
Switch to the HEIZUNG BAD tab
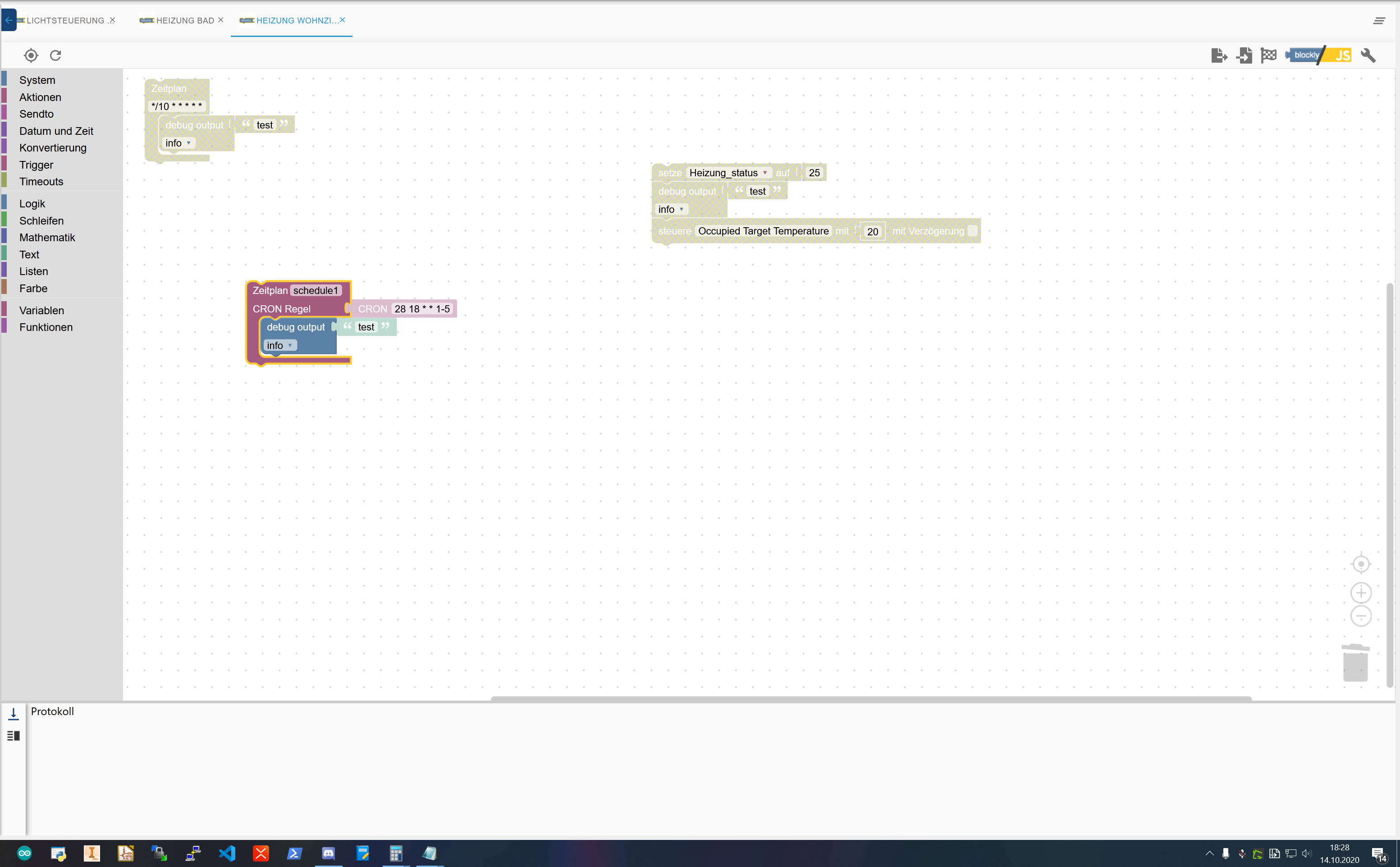pos(185,20)
